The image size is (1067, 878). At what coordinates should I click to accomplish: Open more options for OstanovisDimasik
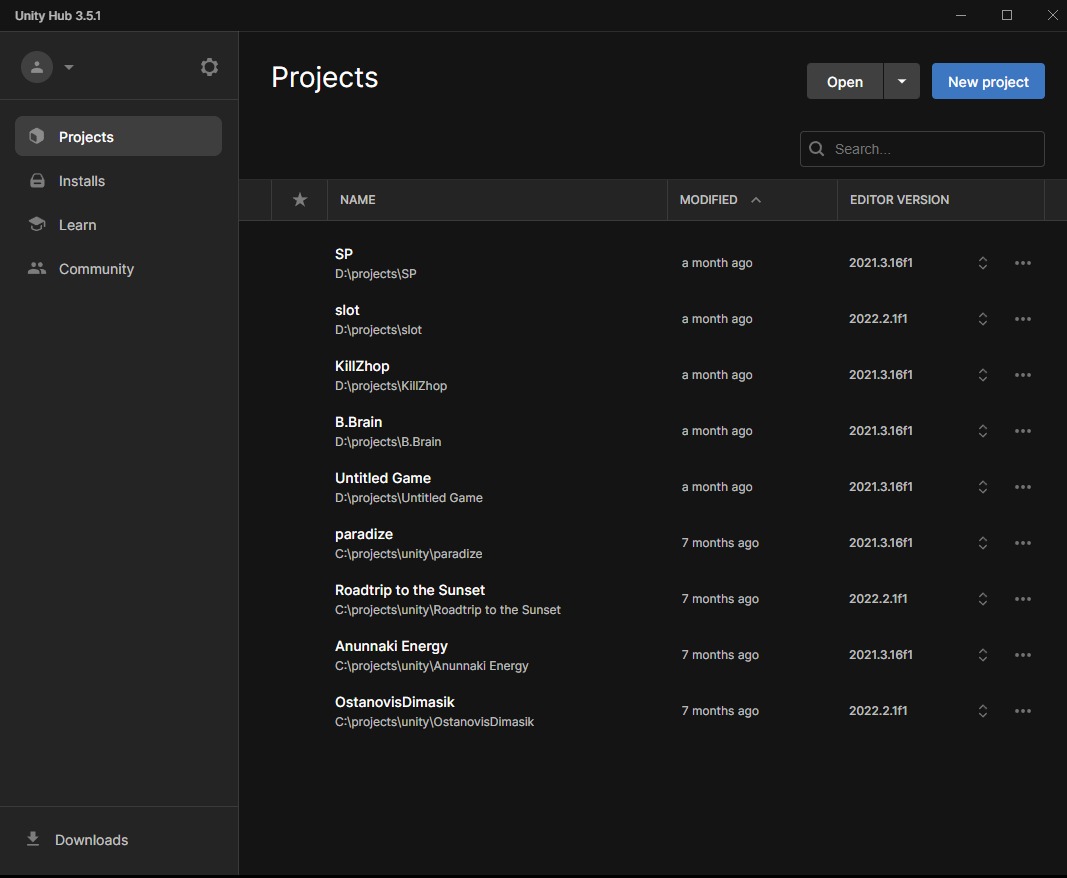tap(1023, 711)
